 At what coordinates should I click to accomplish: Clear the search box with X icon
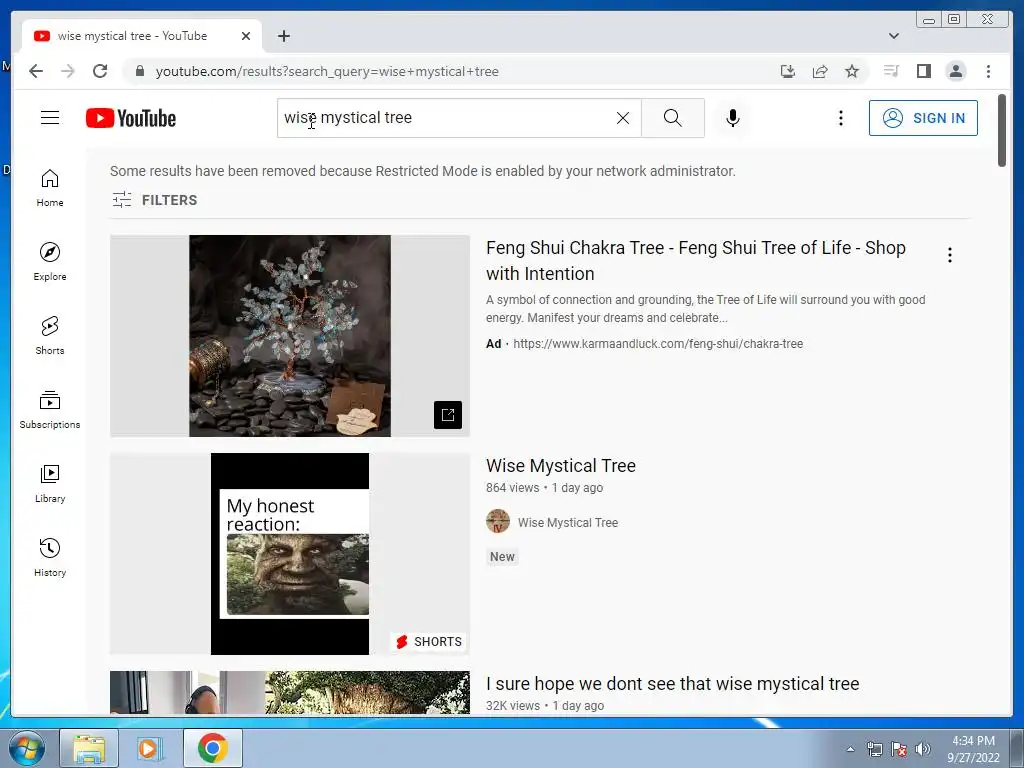623,118
